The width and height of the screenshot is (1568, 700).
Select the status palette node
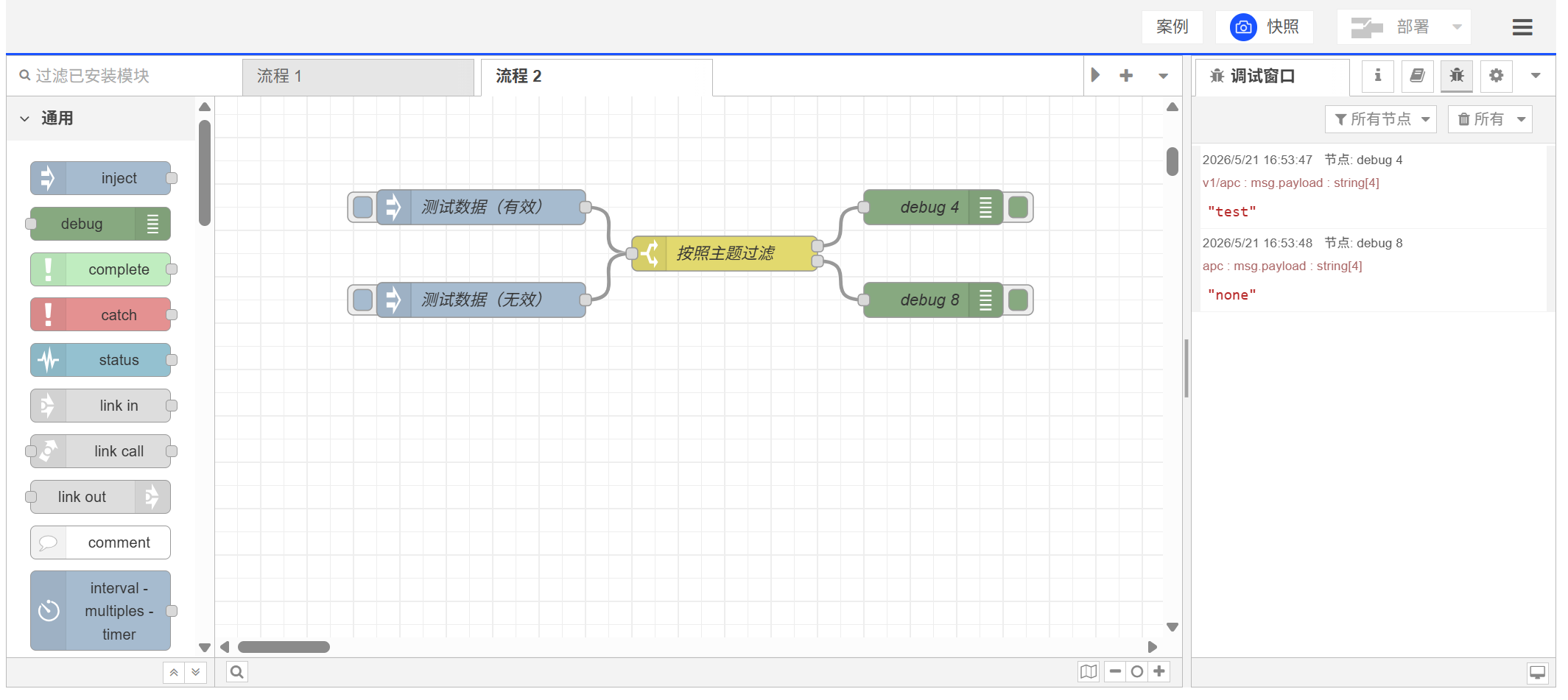click(x=101, y=360)
